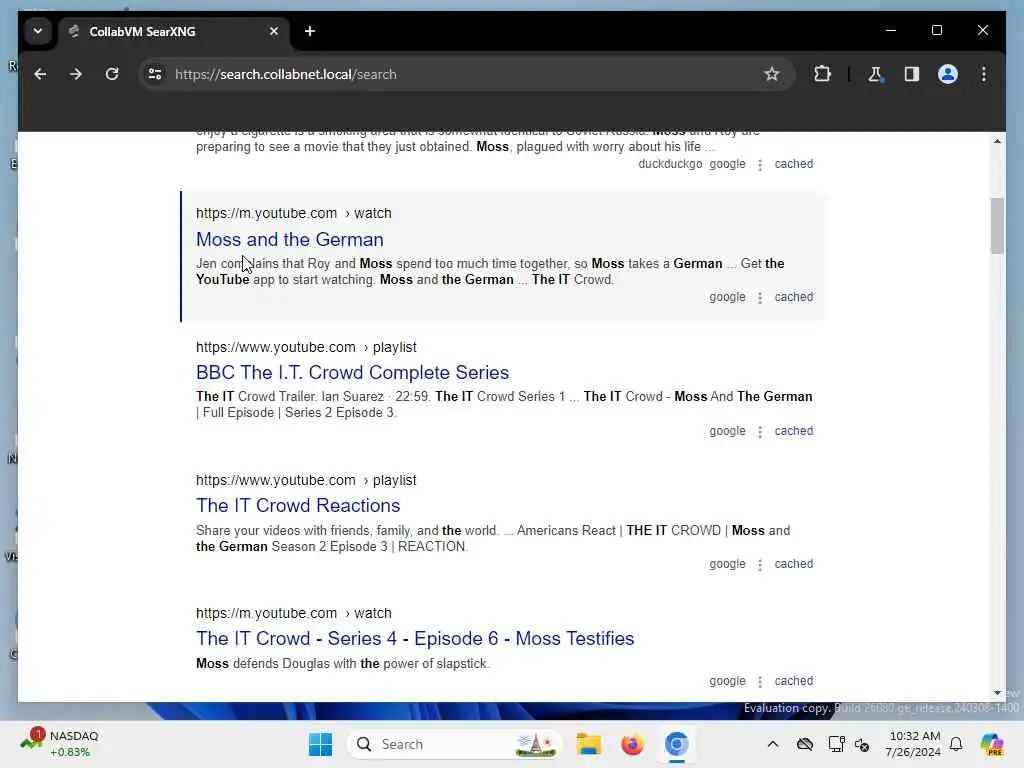
Task: Go forward in browser history
Action: click(76, 74)
